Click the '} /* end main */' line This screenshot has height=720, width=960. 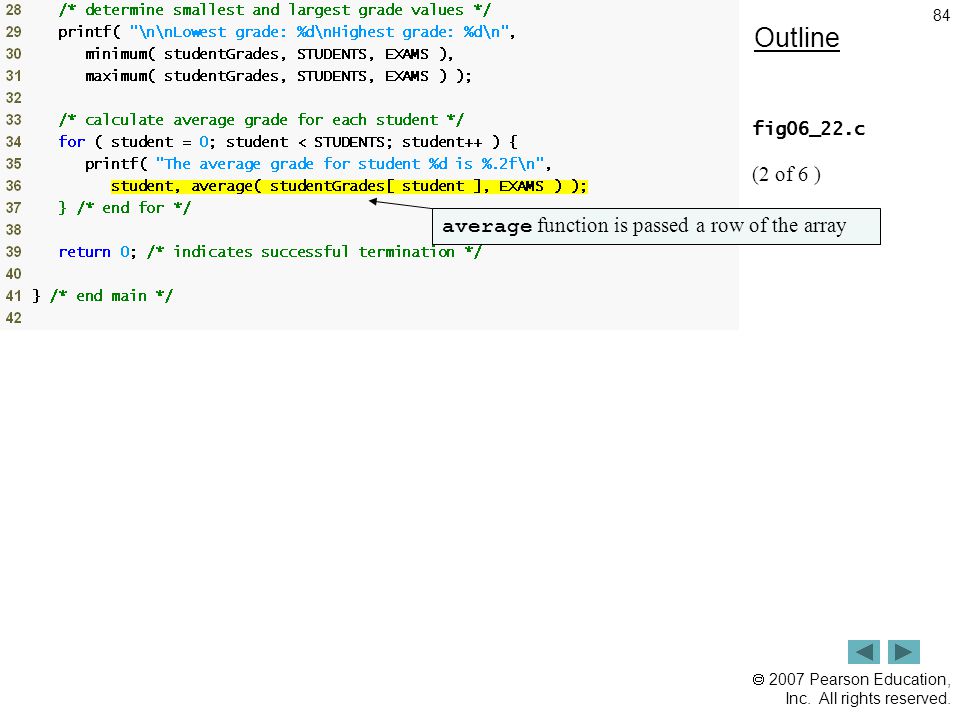tap(102, 296)
